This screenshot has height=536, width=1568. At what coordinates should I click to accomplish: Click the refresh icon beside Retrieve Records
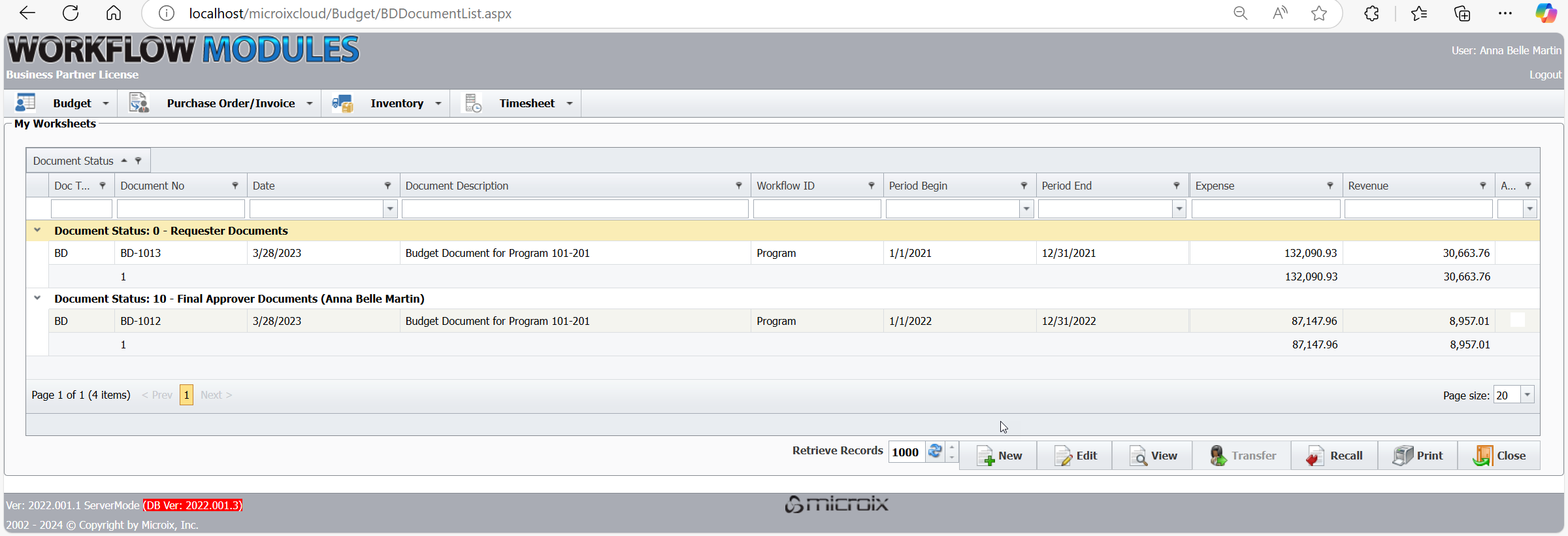pyautogui.click(x=935, y=452)
